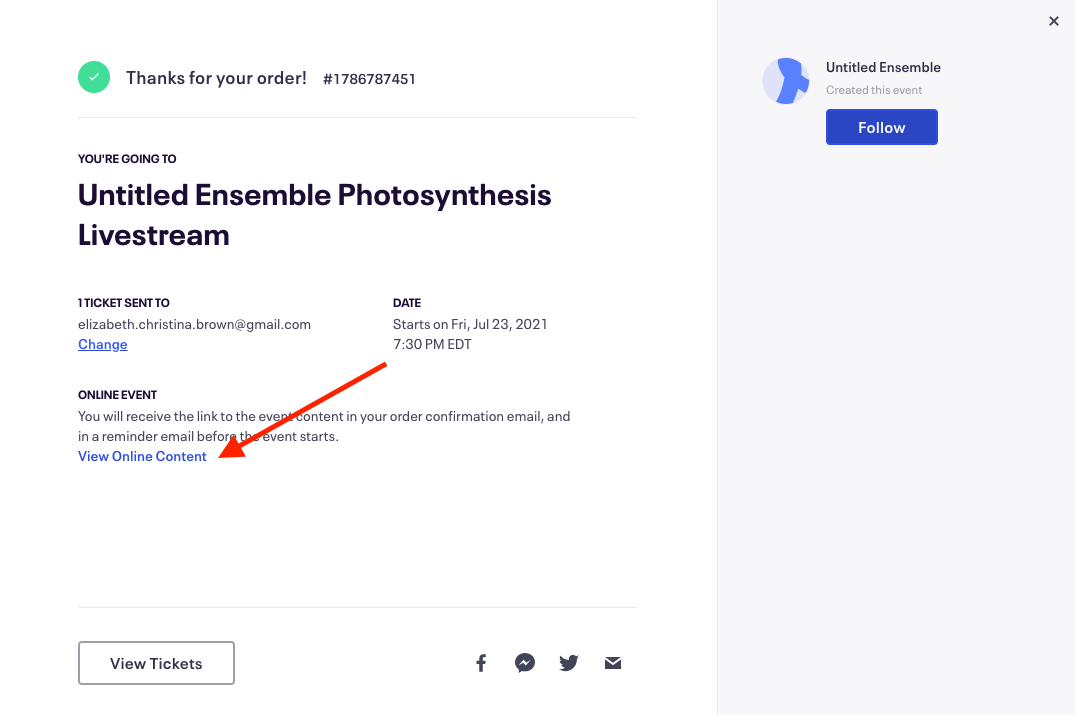The image size is (1075, 715).
Task: Open the View Online Content link
Action: coord(143,456)
